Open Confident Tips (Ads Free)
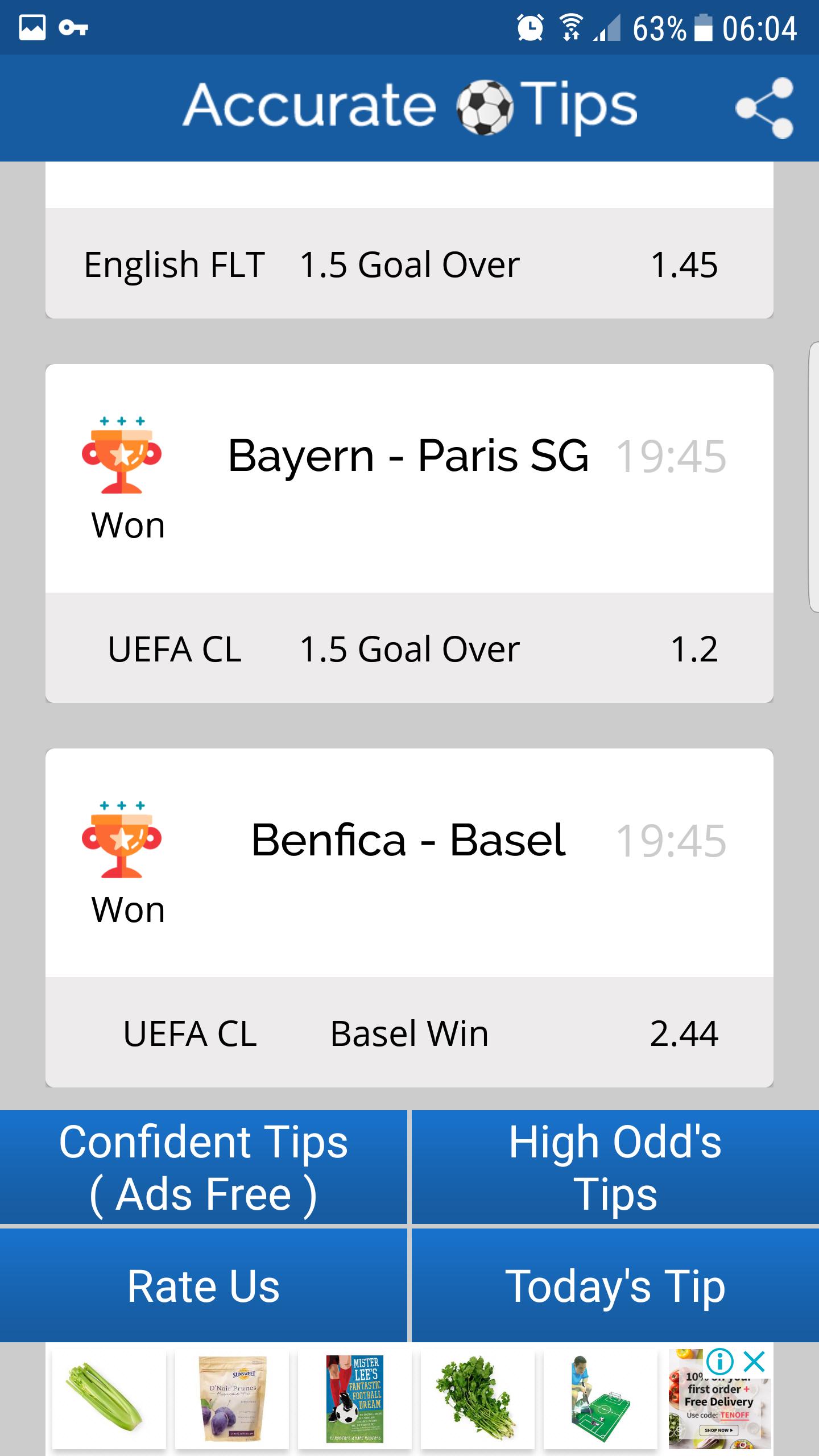Screen dimensions: 819x1456 click(x=203, y=1168)
